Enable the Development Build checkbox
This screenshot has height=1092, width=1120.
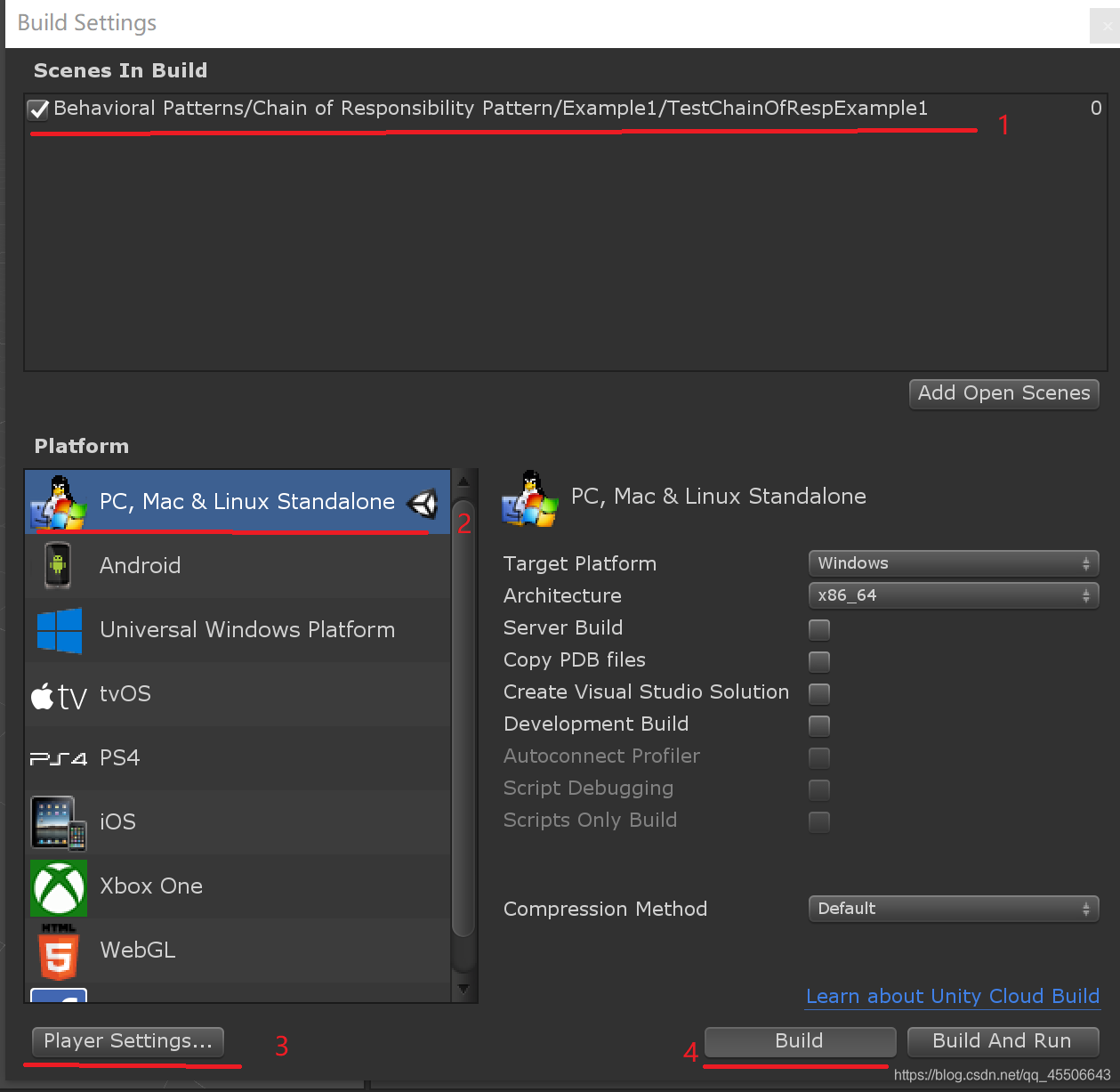(x=819, y=725)
